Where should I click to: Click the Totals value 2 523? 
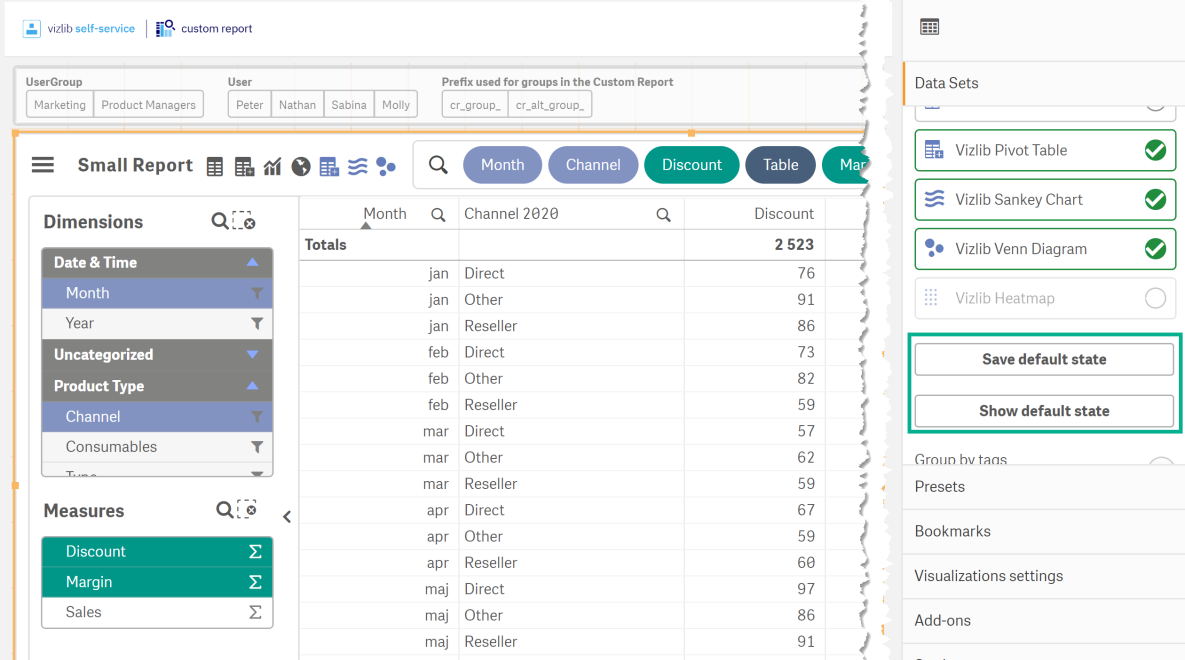794,245
